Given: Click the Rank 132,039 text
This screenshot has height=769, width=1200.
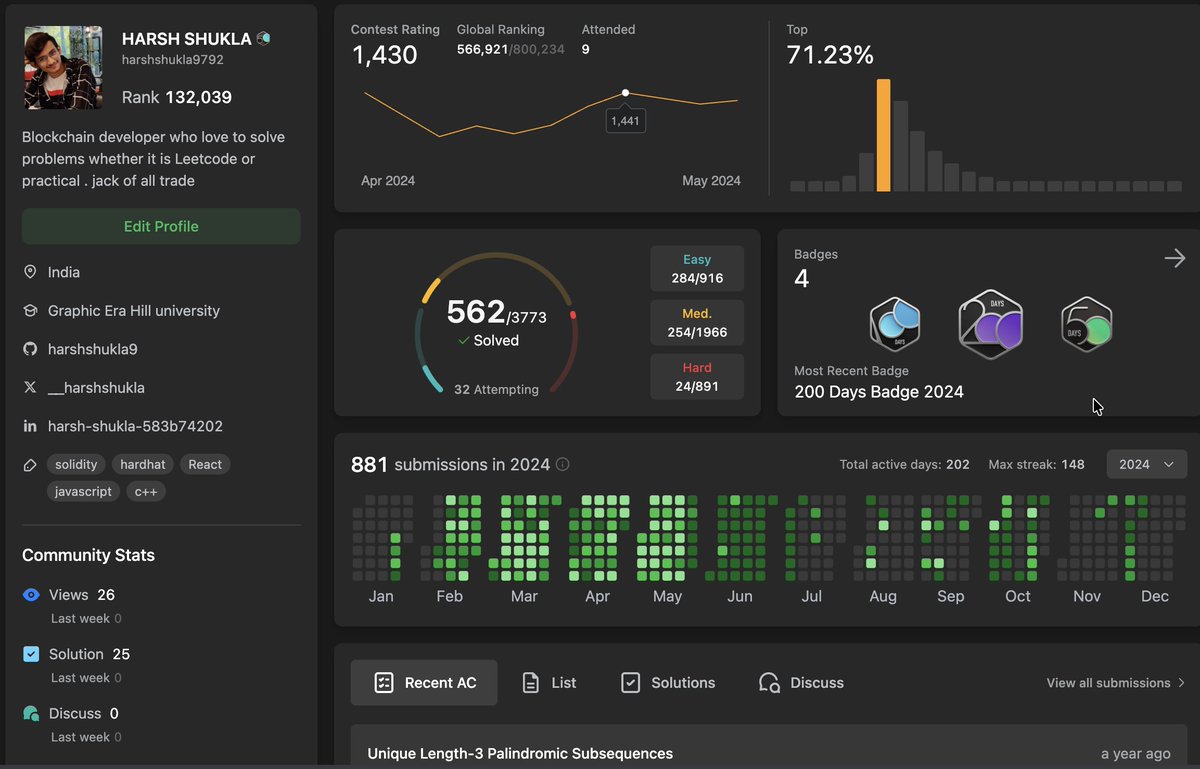Looking at the screenshot, I should tap(177, 97).
